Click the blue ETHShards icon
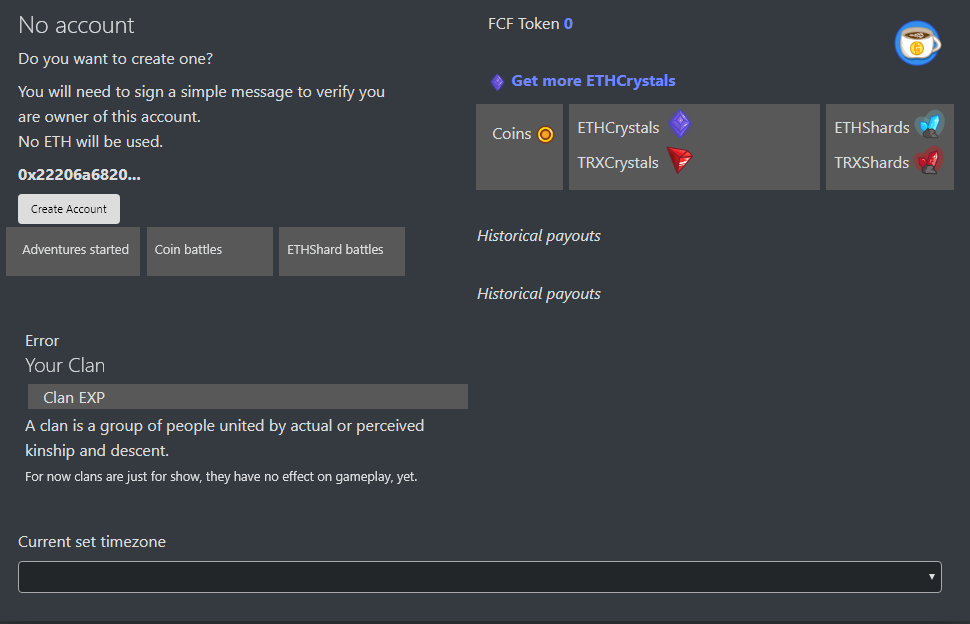970x624 pixels. (929, 125)
